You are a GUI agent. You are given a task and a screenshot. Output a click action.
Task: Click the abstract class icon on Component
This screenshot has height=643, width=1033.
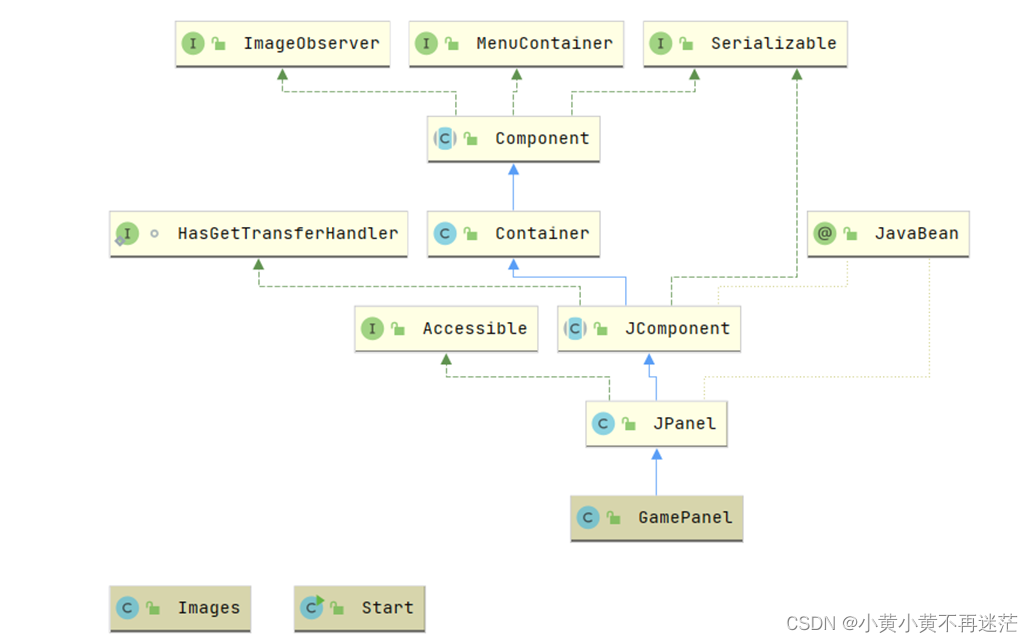coord(445,138)
